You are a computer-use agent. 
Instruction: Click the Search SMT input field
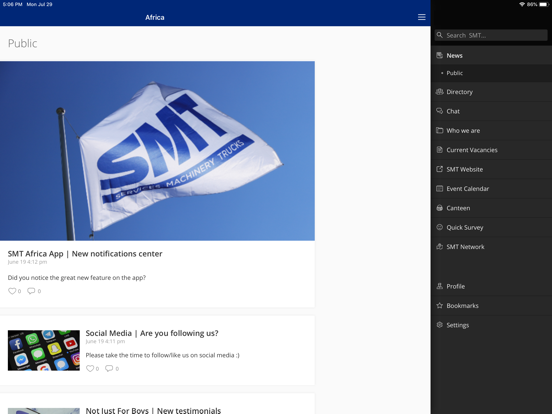point(491,35)
